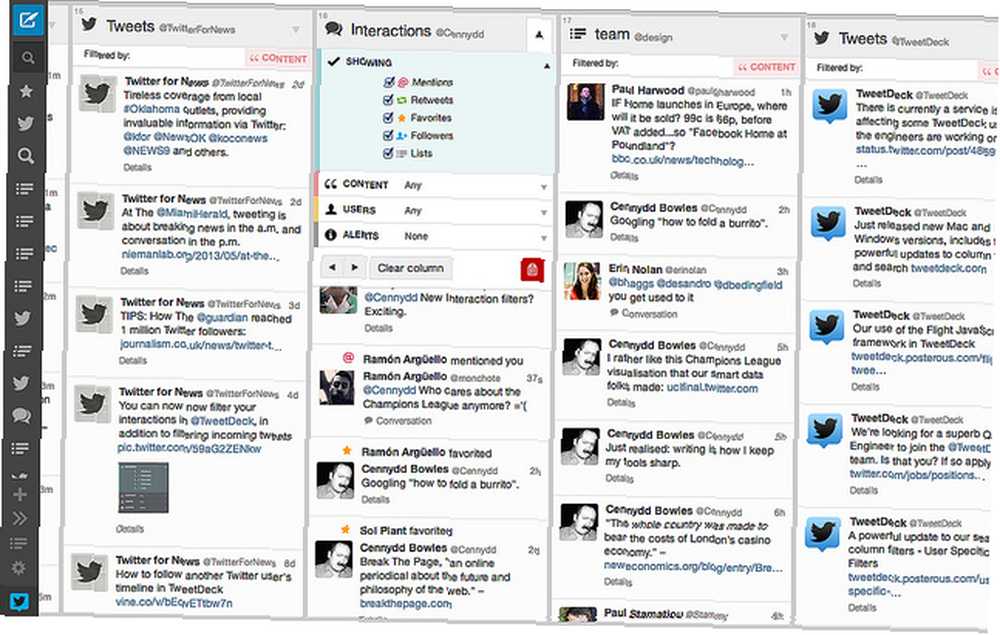The width and height of the screenshot is (1000, 635).
Task: Click the Alerts info icon in filters
Action: click(330, 235)
